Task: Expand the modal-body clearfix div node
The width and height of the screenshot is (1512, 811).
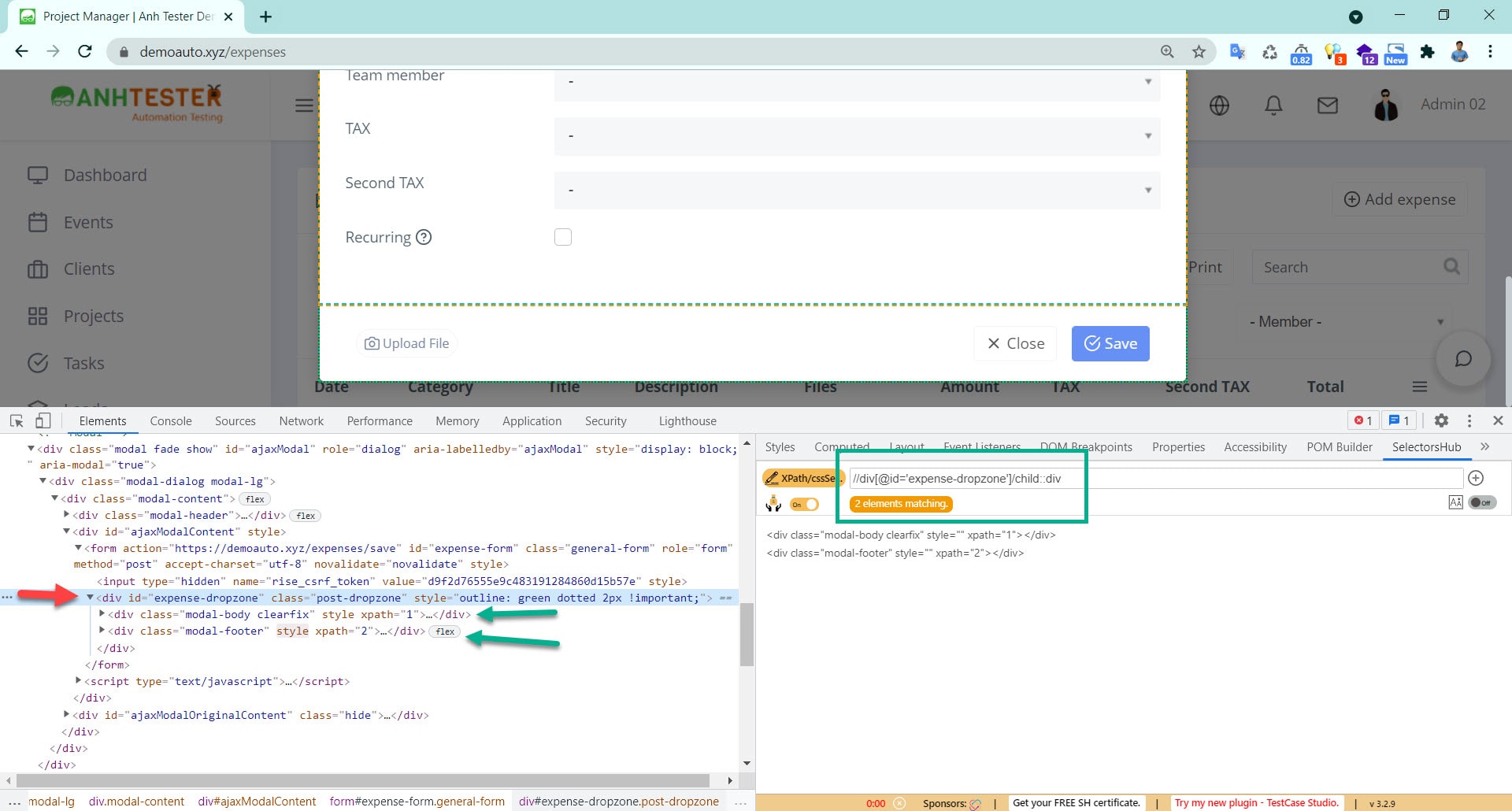Action: 102,613
